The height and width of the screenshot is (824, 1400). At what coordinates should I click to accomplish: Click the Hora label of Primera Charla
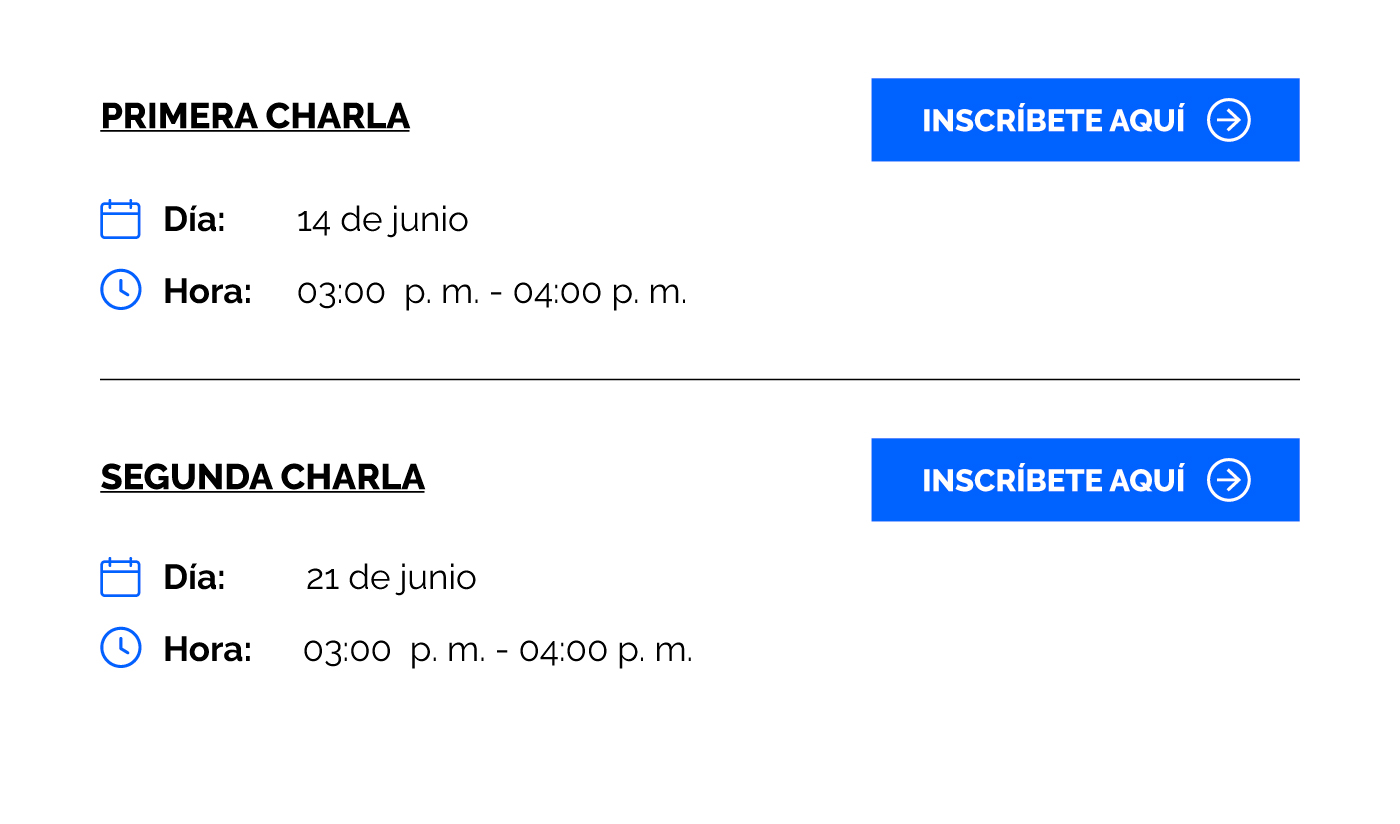(x=207, y=291)
